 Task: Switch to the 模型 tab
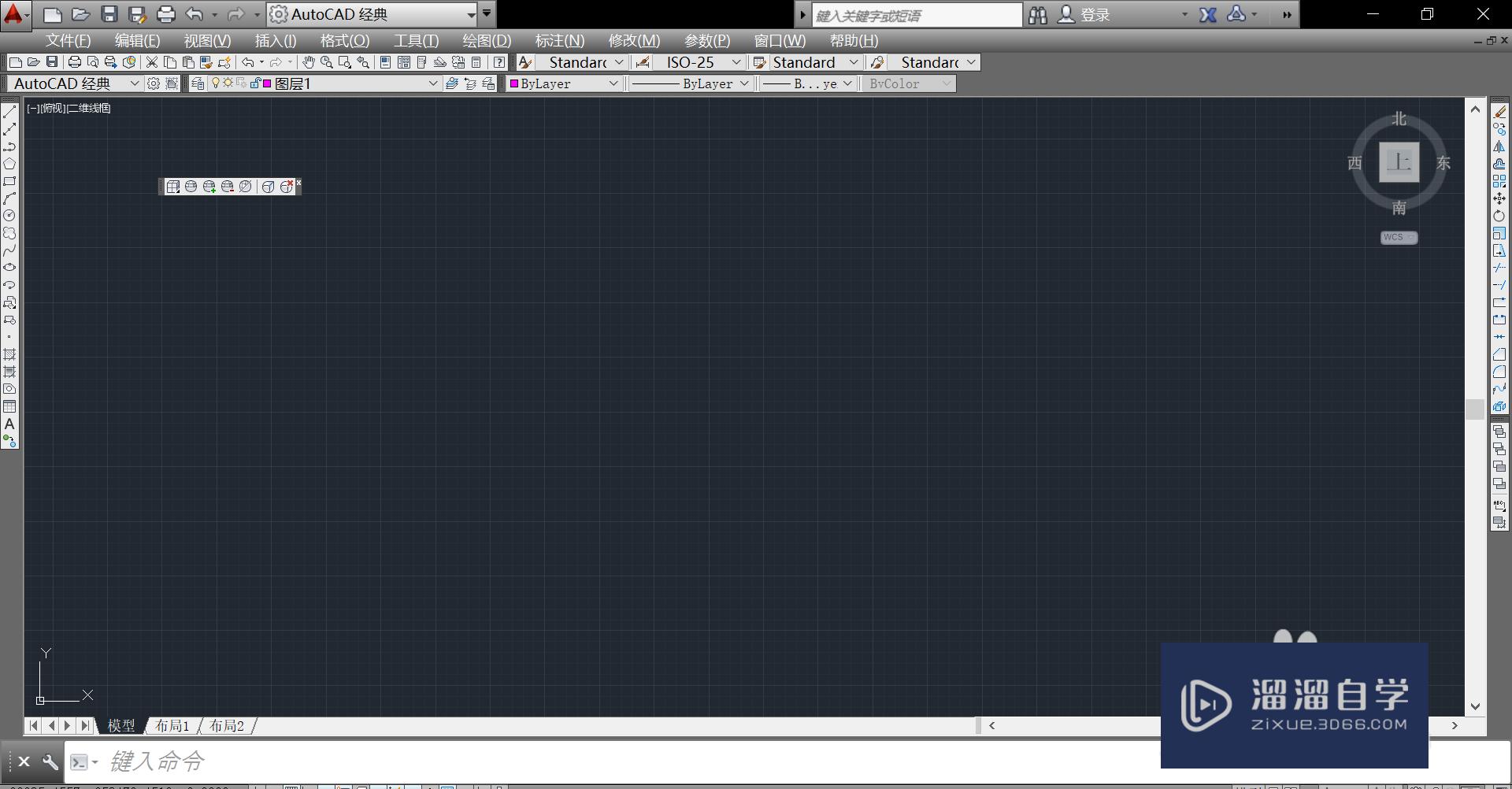click(121, 725)
